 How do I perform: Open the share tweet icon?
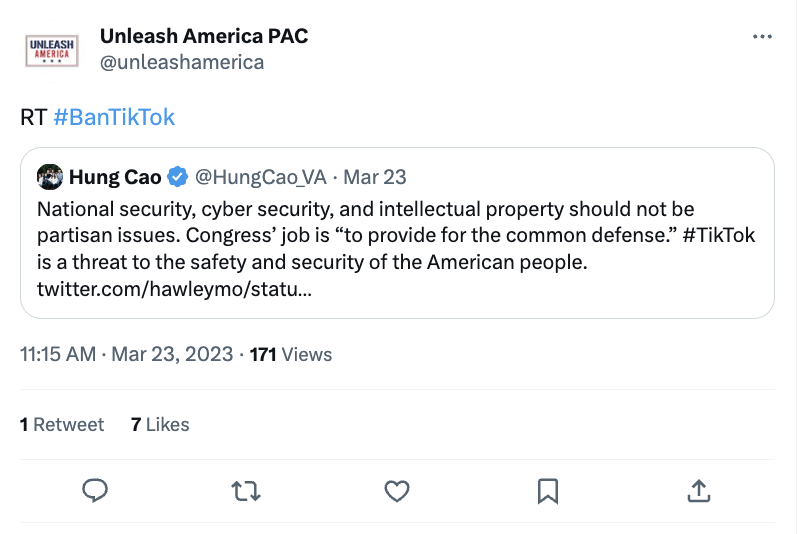699,490
